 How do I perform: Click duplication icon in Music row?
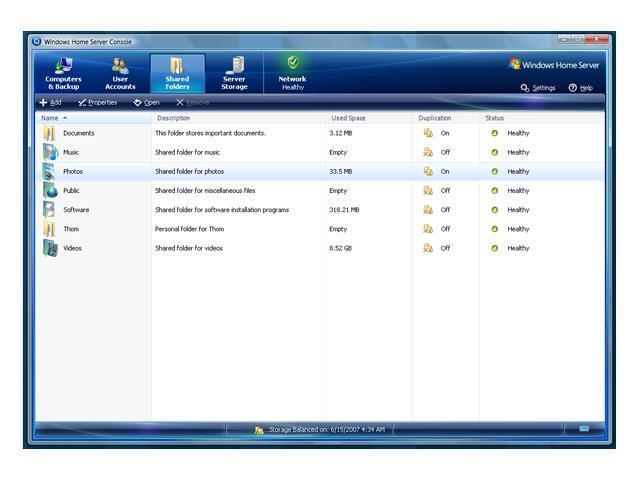428,152
